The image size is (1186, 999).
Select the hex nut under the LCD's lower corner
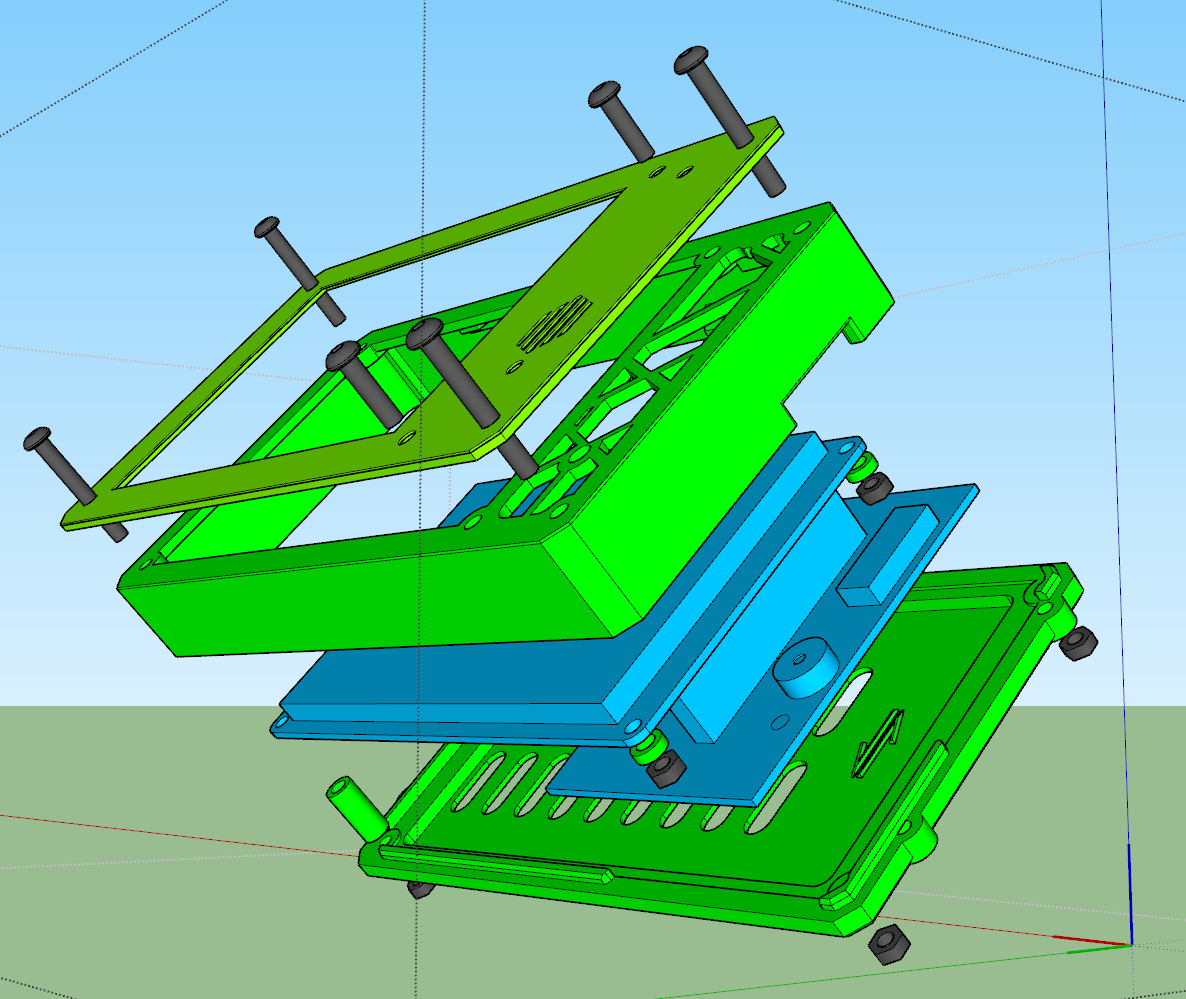[666, 769]
